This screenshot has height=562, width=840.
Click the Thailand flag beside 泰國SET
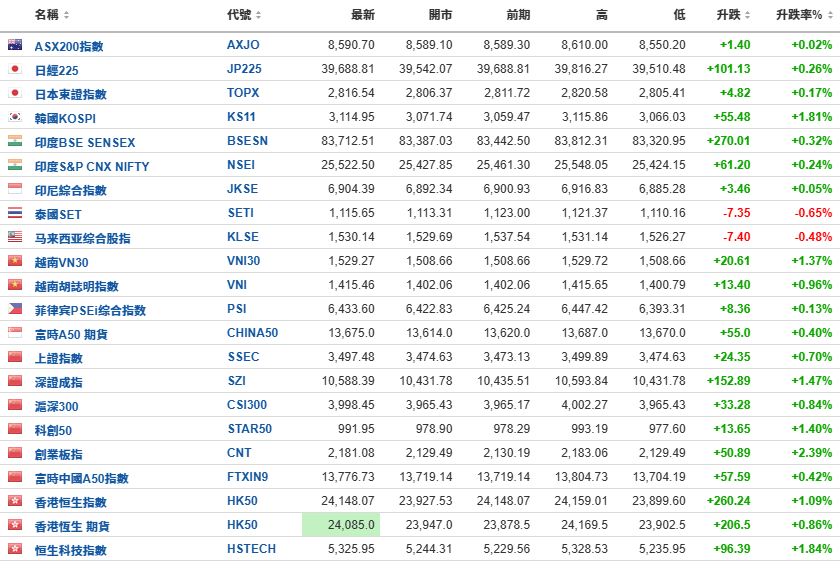pos(15,213)
